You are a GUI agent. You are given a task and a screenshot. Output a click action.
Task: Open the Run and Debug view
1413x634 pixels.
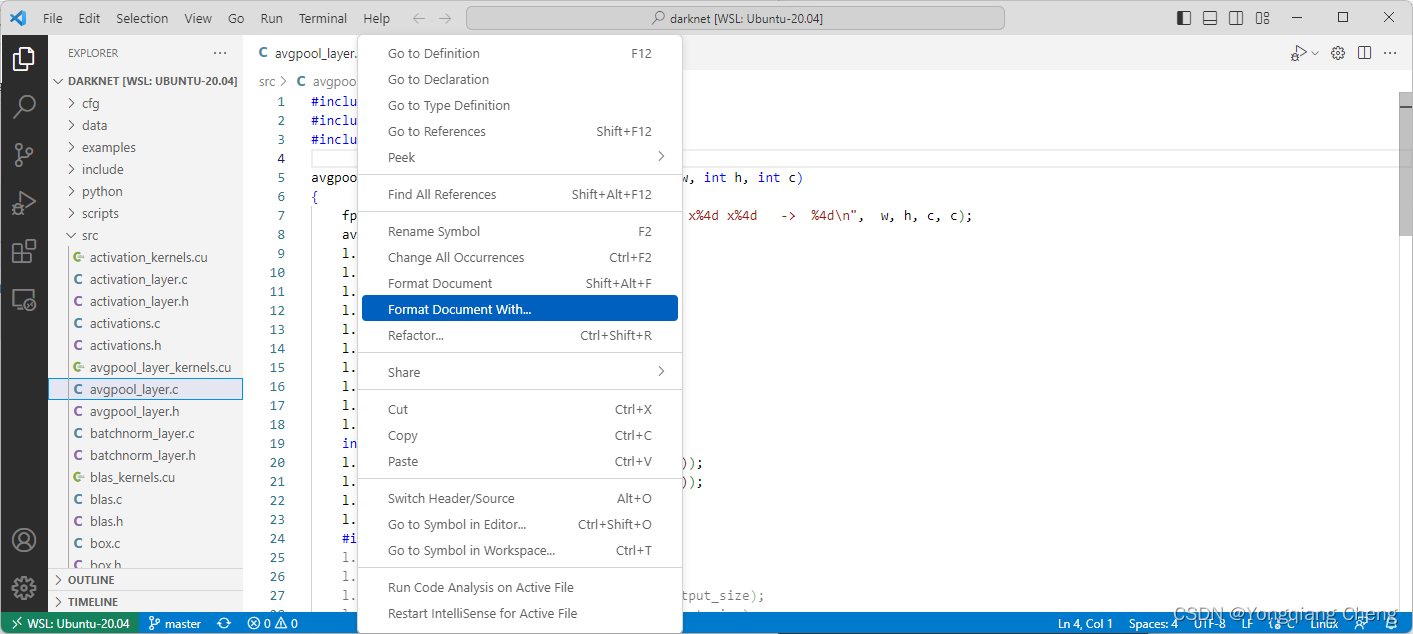(24, 203)
